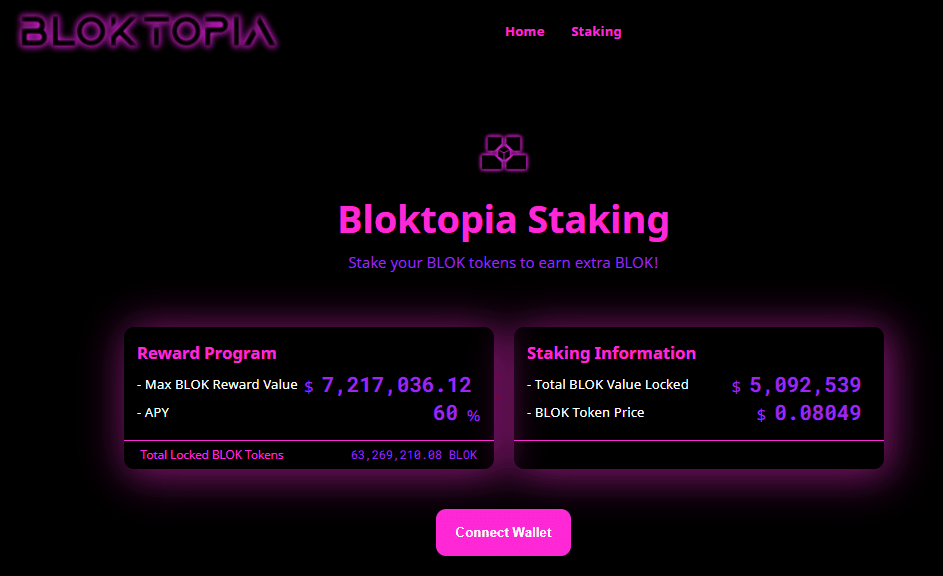Click the Max BLOK Reward Value figure
The height and width of the screenshot is (576, 943).
click(x=395, y=384)
